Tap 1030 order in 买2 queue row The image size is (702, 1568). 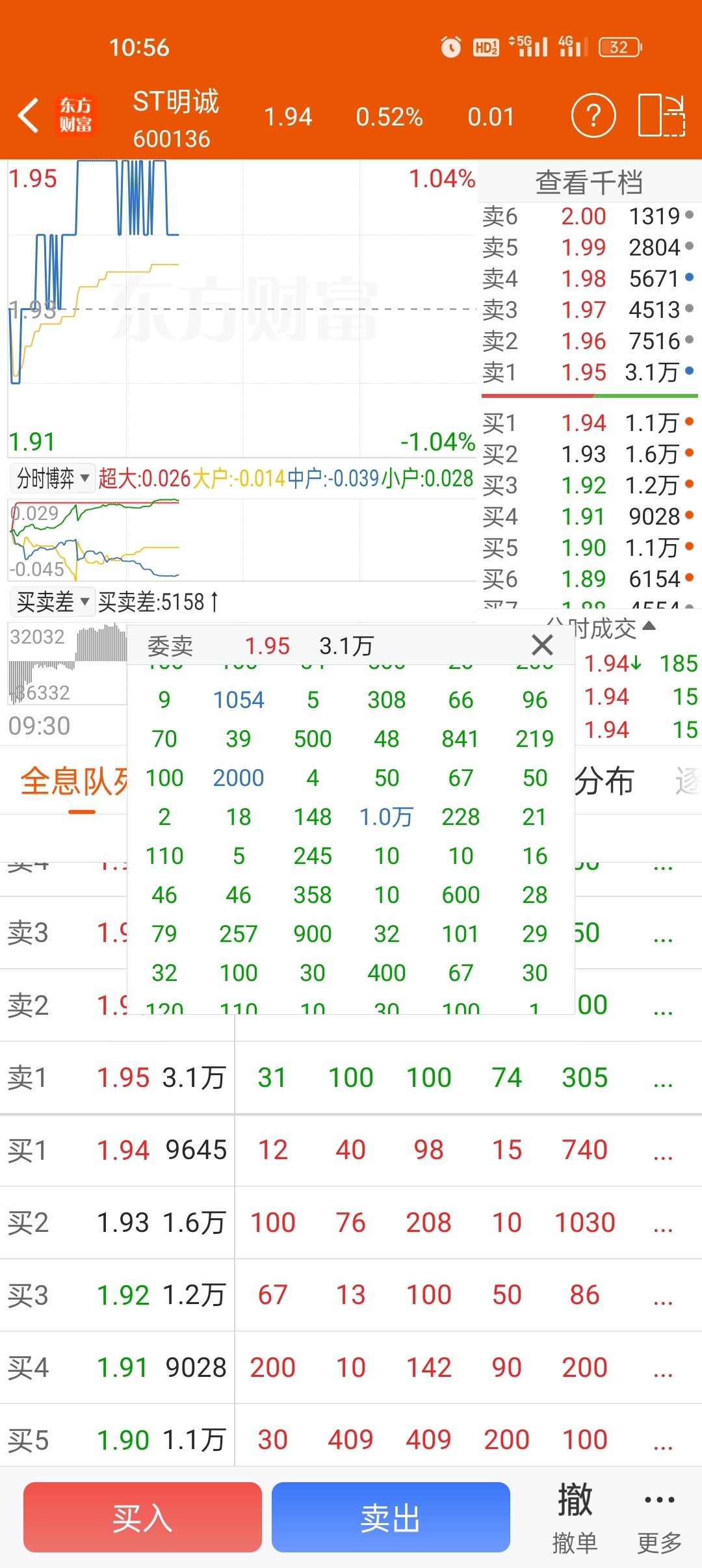pyautogui.click(x=585, y=1223)
